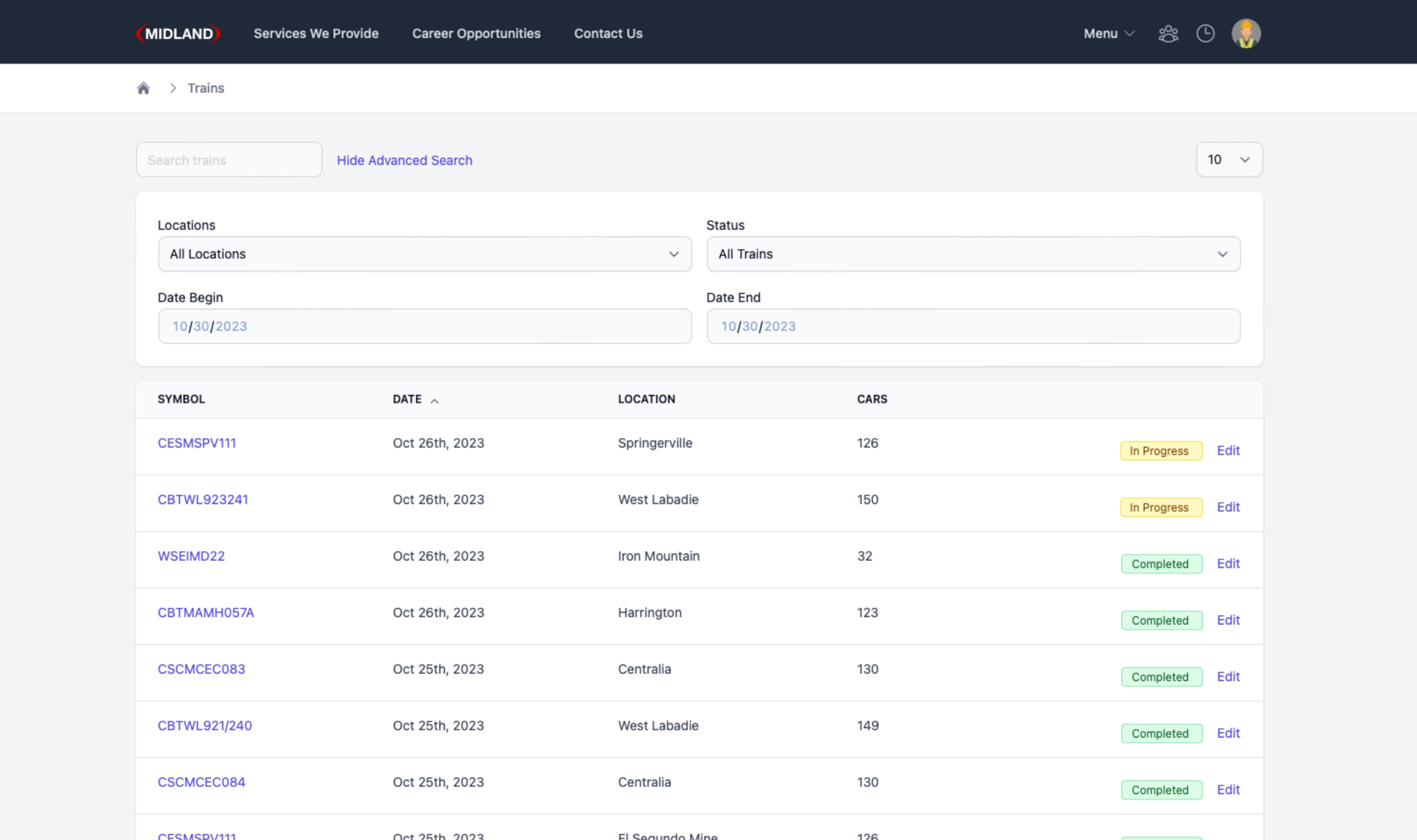Open the All Locations dropdown
Screen dimensions: 1417x840
pyautogui.click(x=425, y=253)
